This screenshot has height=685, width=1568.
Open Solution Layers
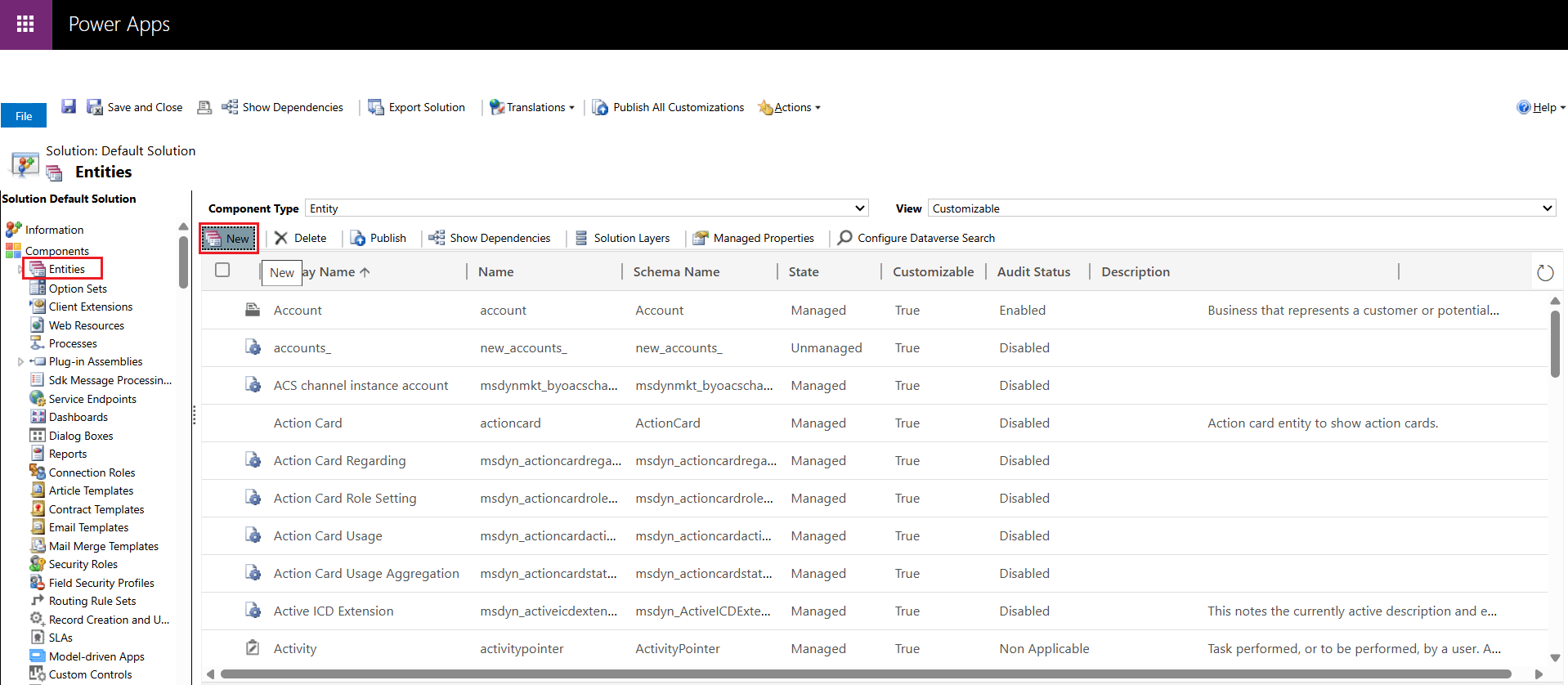pyautogui.click(x=622, y=238)
